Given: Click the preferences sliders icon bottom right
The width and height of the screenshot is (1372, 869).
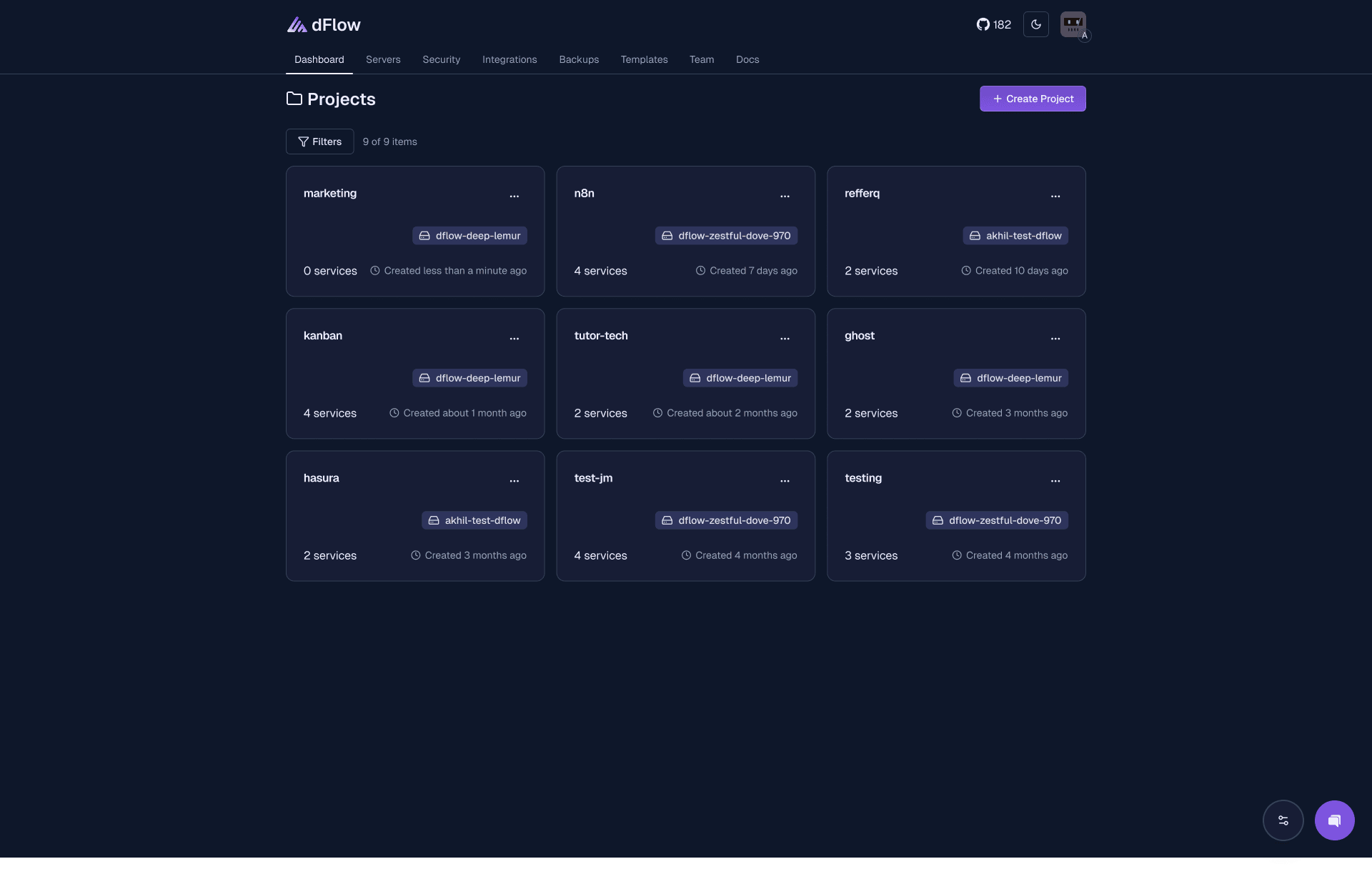Looking at the screenshot, I should pos(1283,820).
